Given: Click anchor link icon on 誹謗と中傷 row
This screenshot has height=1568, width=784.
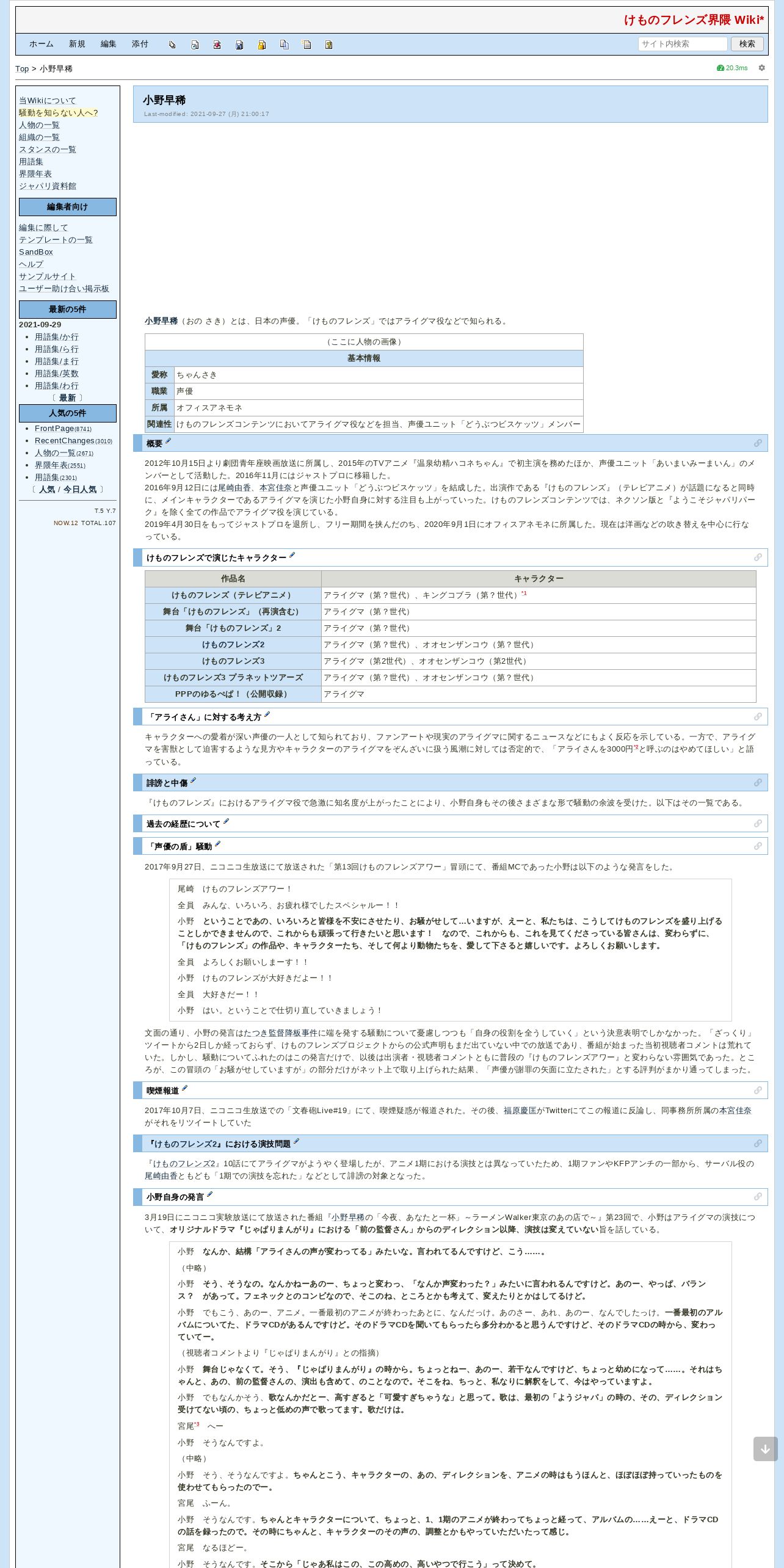Looking at the screenshot, I should click(758, 783).
